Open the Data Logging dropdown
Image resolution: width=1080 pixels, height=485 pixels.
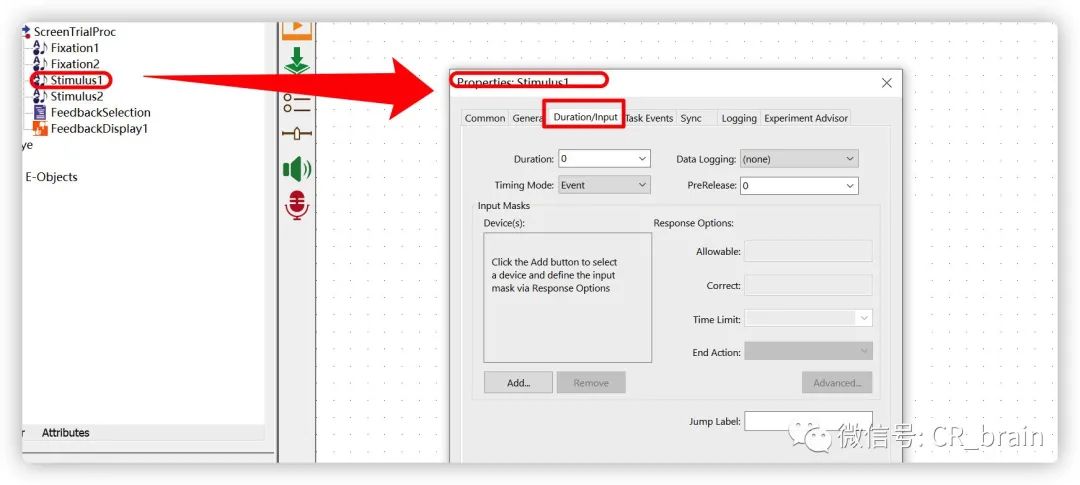click(x=799, y=158)
